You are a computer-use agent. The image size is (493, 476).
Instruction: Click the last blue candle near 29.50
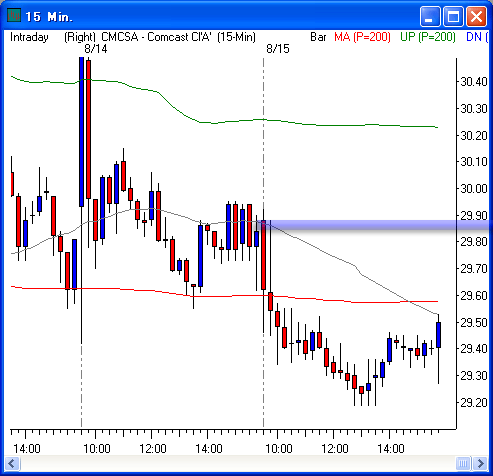[x=439, y=335]
